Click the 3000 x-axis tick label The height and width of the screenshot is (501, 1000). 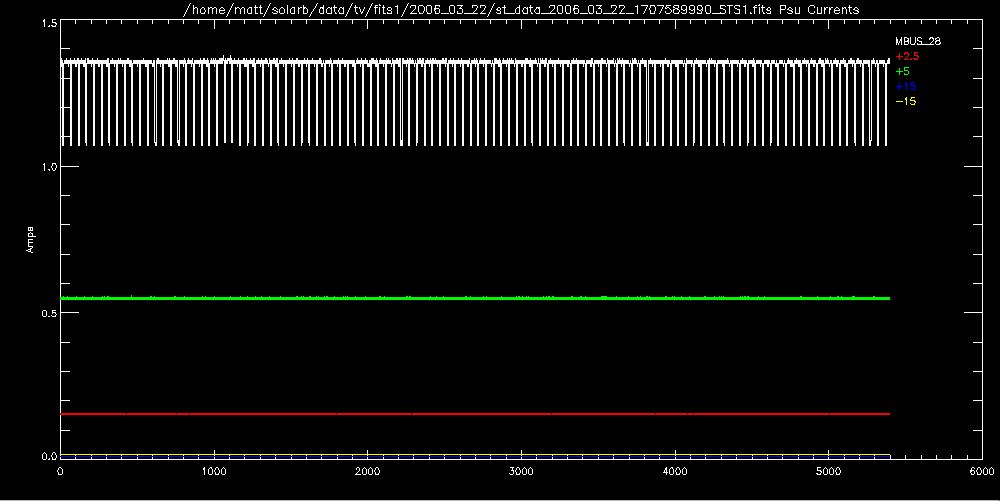coord(521,472)
